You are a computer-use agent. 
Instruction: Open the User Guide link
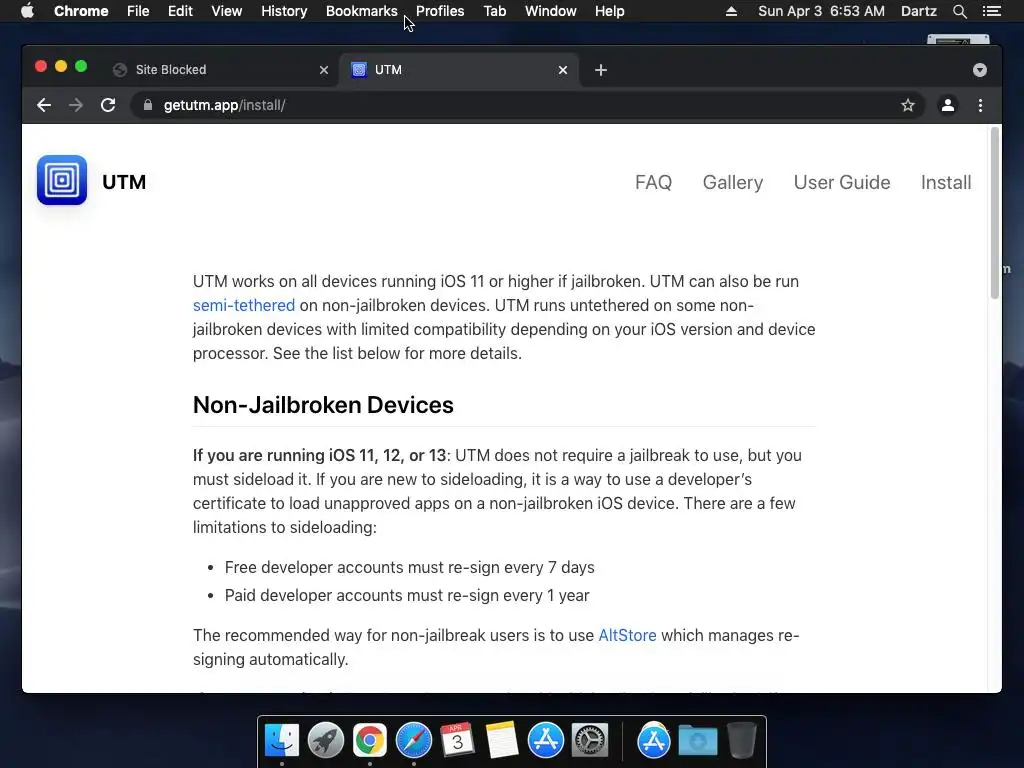pyautogui.click(x=842, y=182)
